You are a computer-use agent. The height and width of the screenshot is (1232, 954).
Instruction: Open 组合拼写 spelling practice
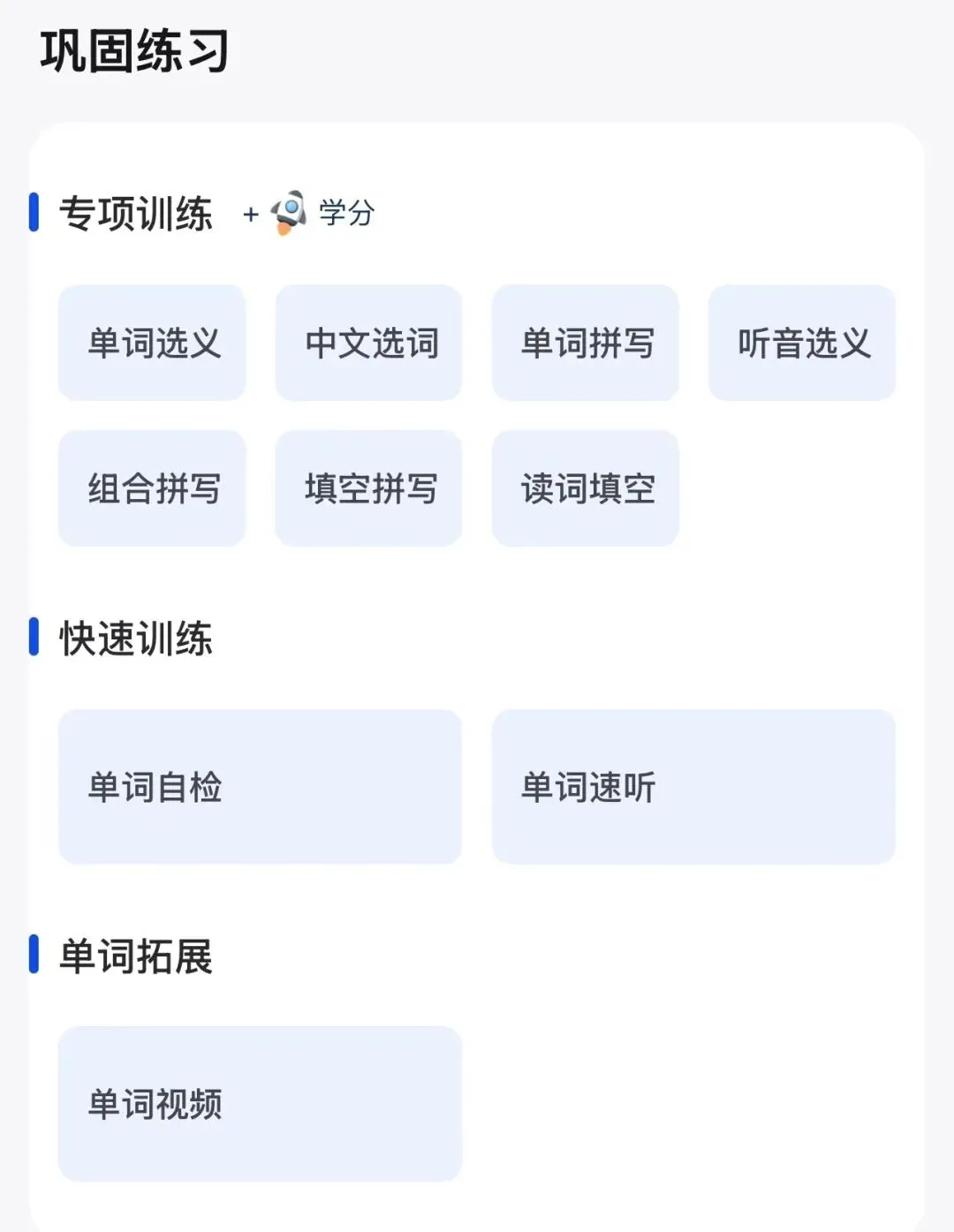[x=152, y=488]
